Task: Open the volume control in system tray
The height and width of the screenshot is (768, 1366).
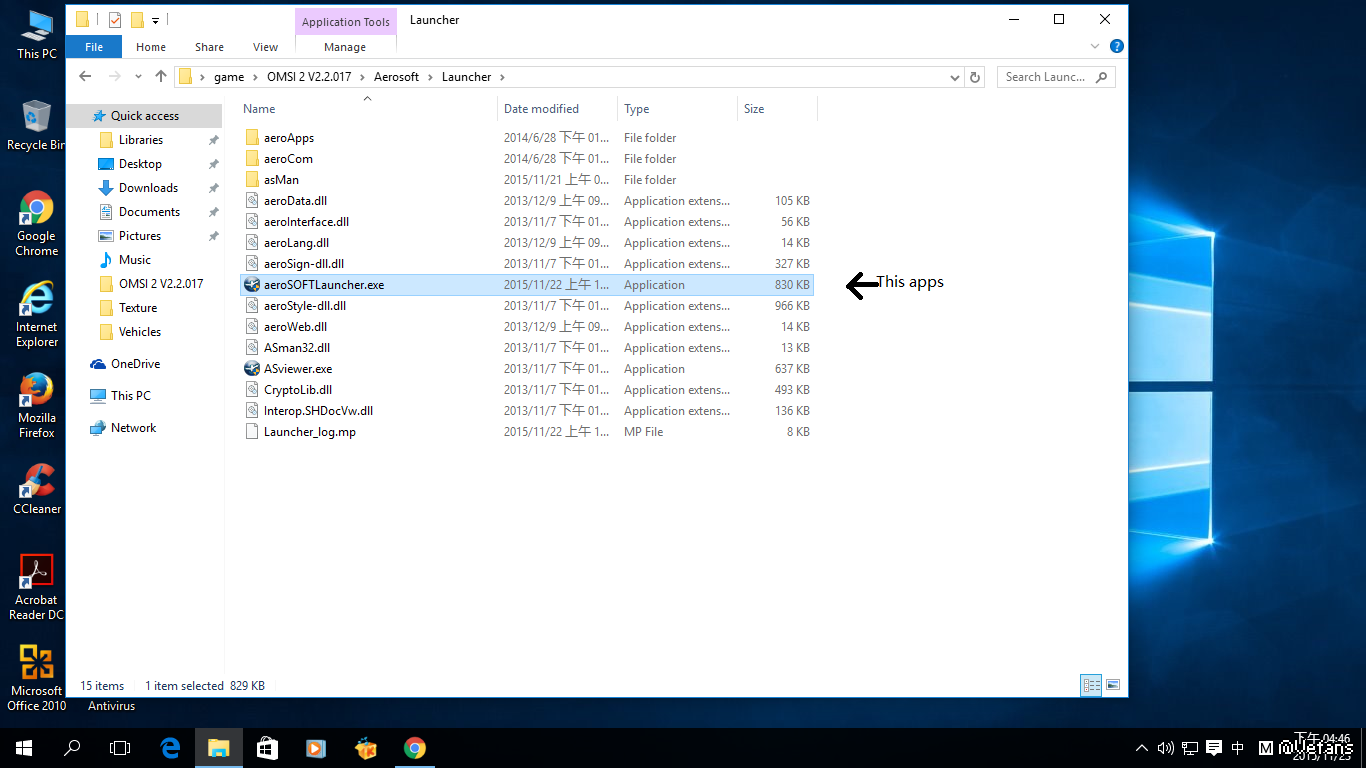Action: [1165, 748]
